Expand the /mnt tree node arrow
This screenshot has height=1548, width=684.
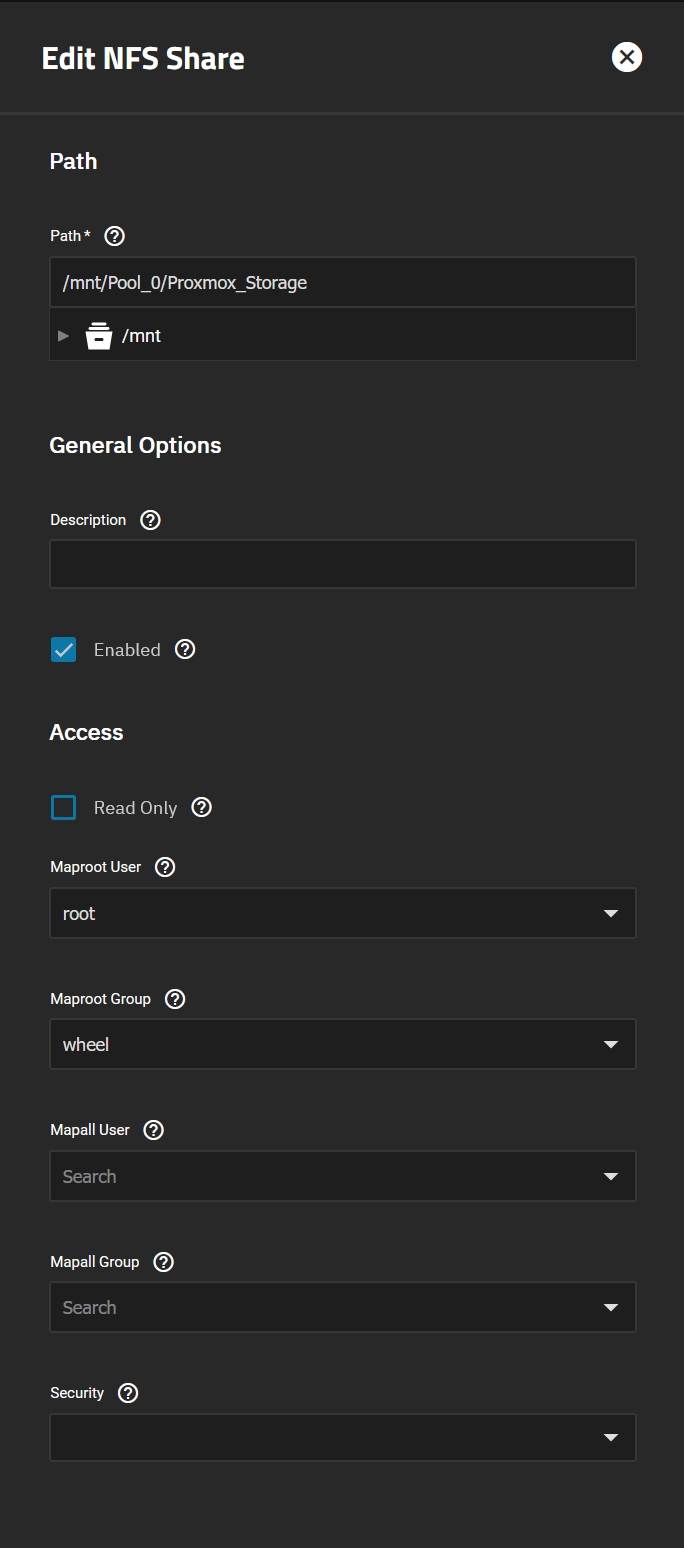tap(64, 336)
